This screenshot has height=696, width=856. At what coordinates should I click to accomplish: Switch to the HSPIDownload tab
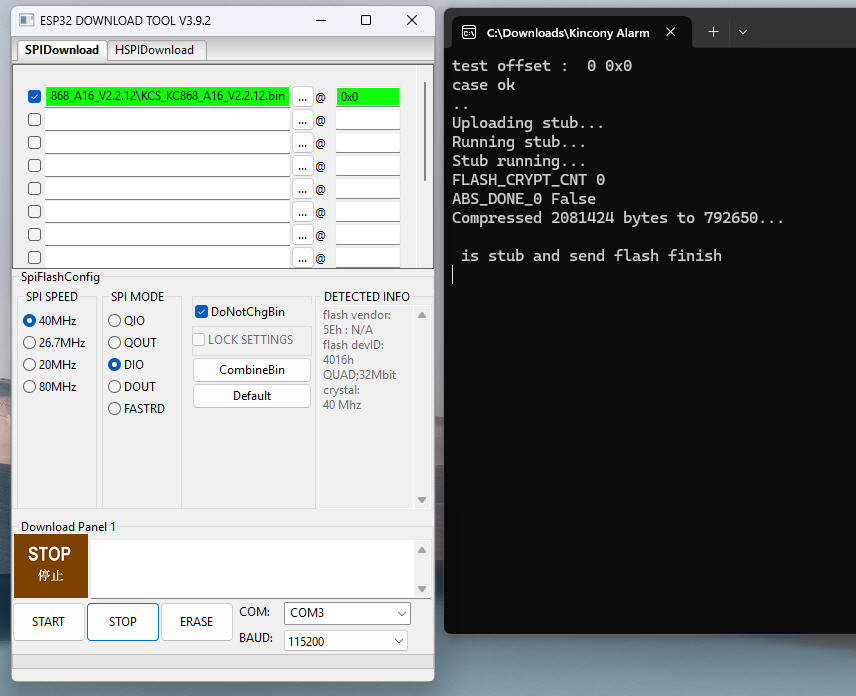pos(155,49)
